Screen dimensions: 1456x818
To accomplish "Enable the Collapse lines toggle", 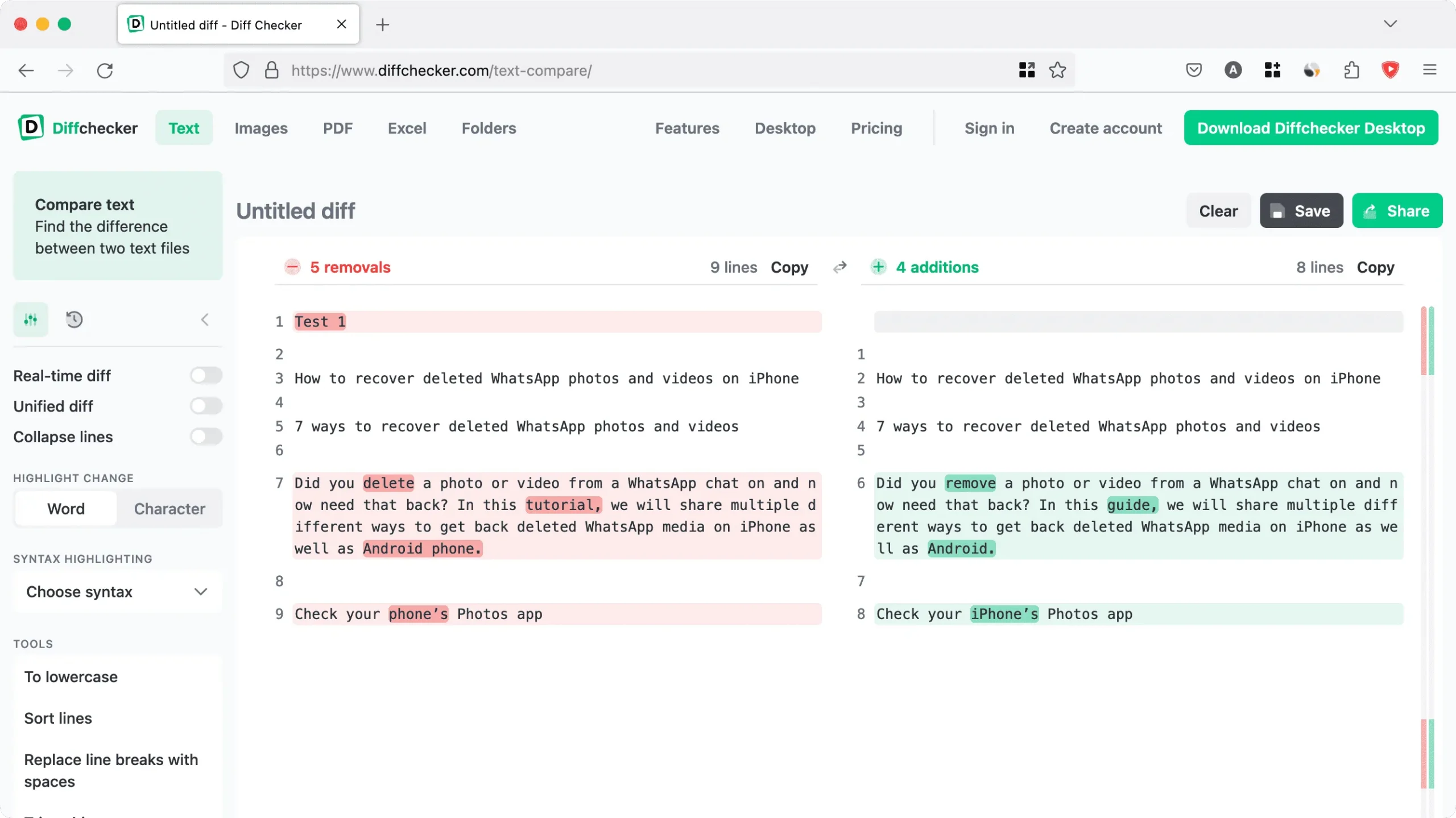I will pyautogui.click(x=205, y=436).
